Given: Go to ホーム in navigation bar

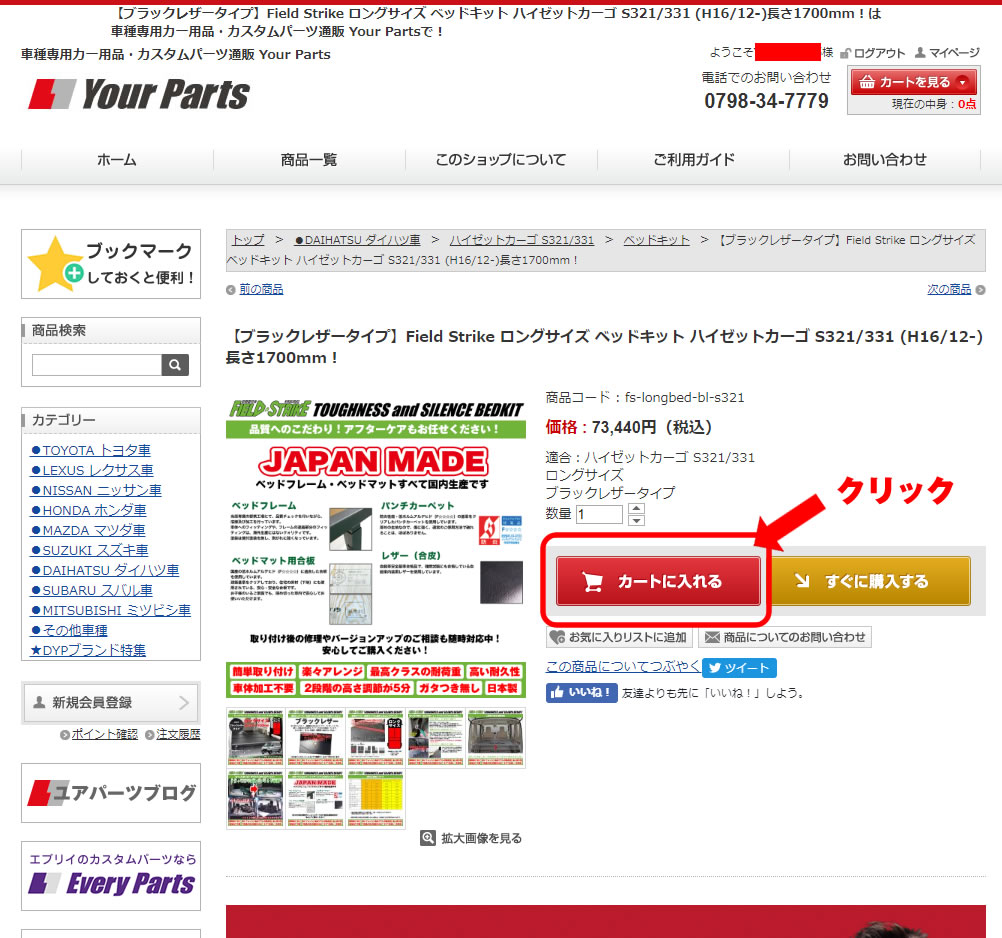Looking at the screenshot, I should point(117,160).
